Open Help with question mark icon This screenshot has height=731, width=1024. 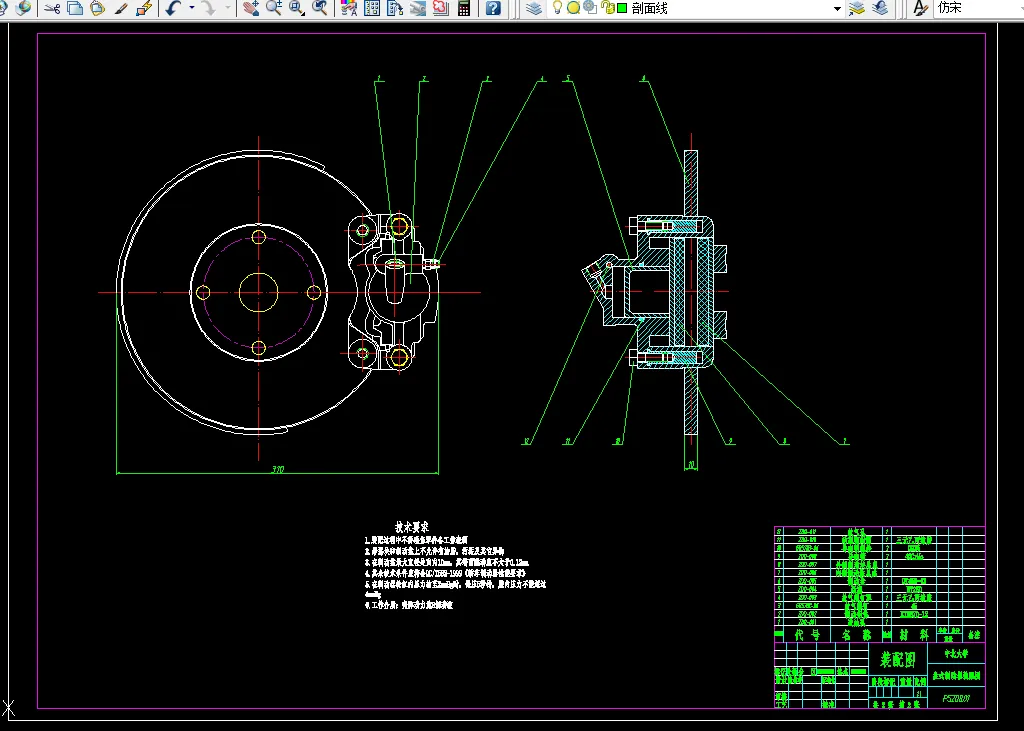493,8
